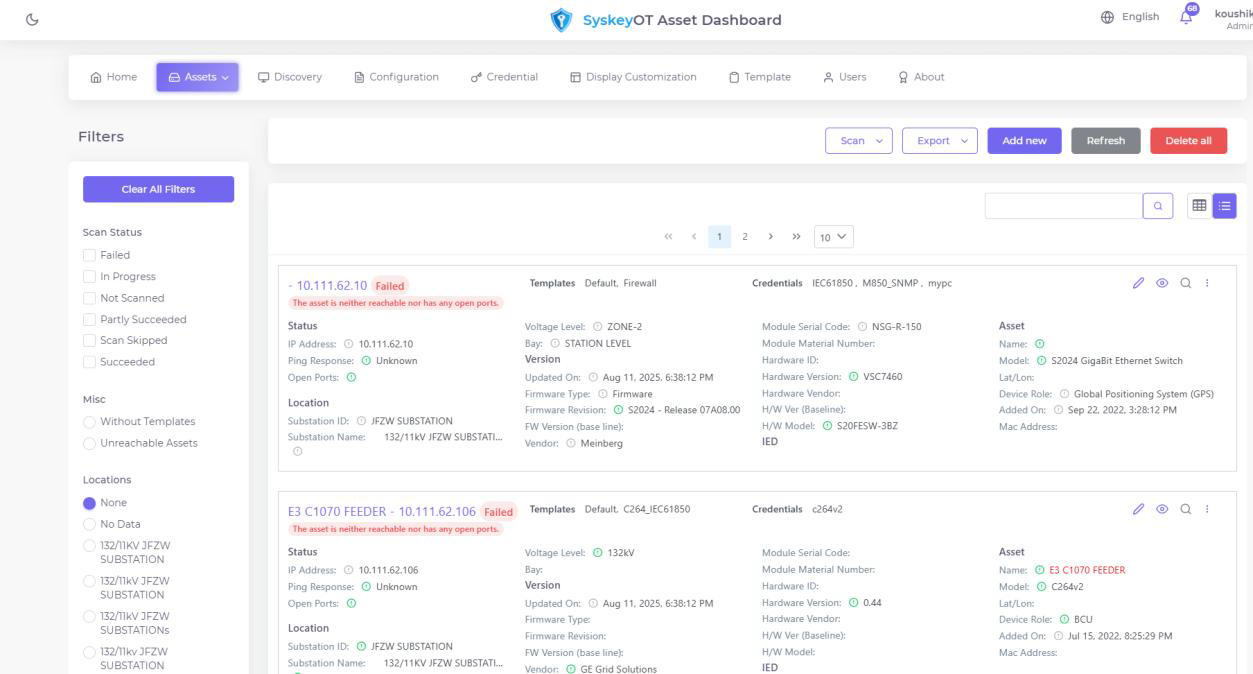Open the notification bell icon
This screenshot has width=1253, height=674.
[x=1185, y=16]
